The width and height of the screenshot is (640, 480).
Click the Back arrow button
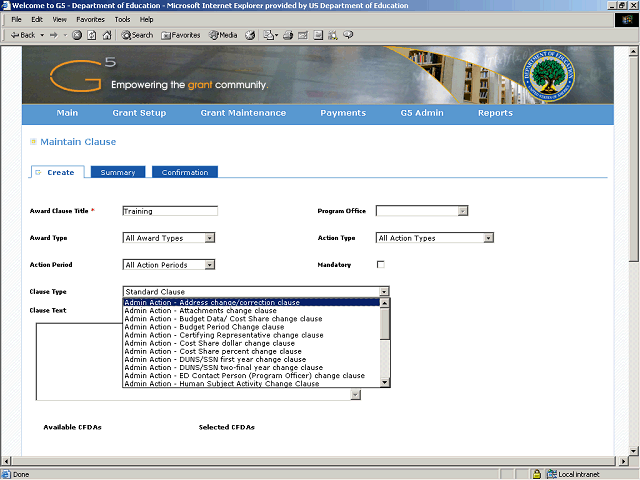click(x=23, y=35)
